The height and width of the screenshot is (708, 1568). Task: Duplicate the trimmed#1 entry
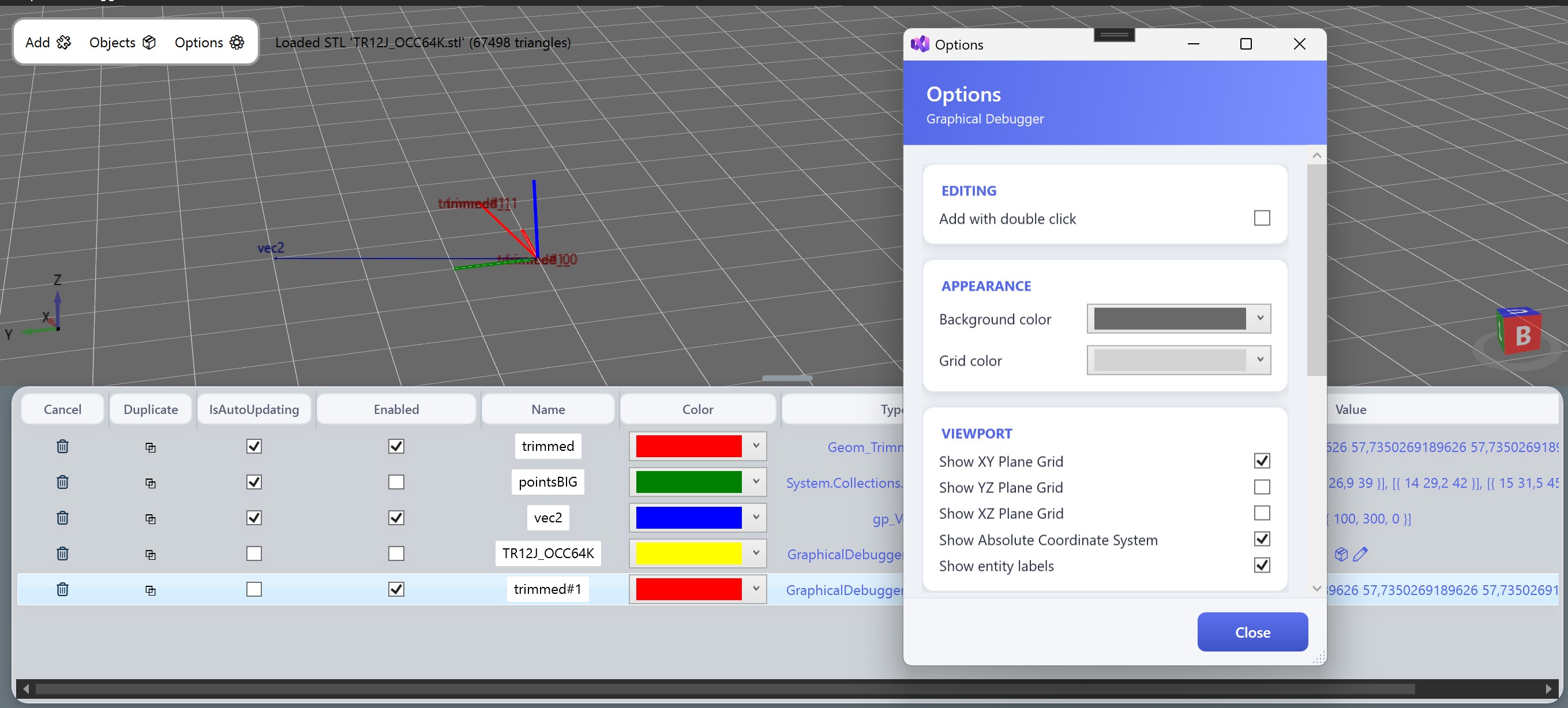[151, 590]
